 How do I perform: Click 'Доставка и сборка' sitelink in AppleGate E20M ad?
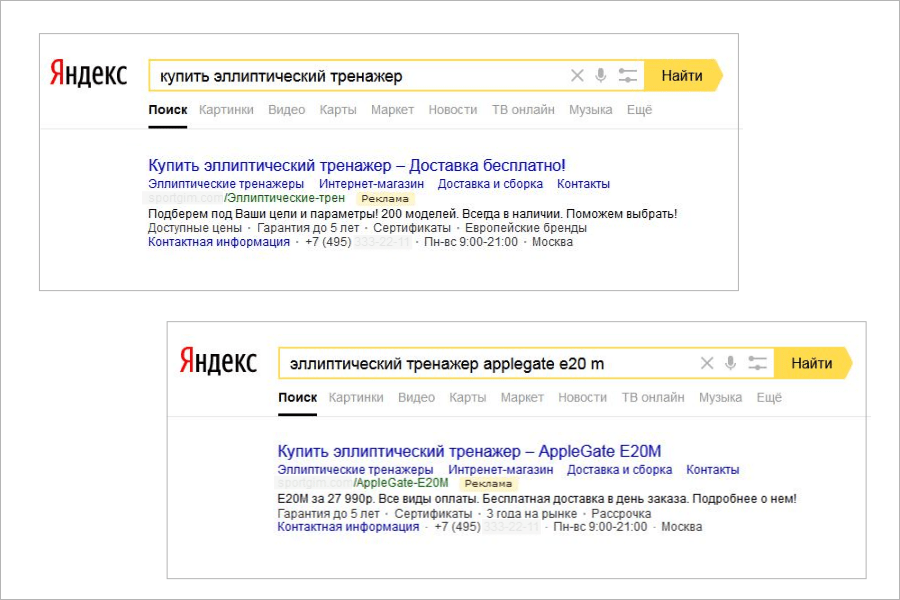point(619,470)
